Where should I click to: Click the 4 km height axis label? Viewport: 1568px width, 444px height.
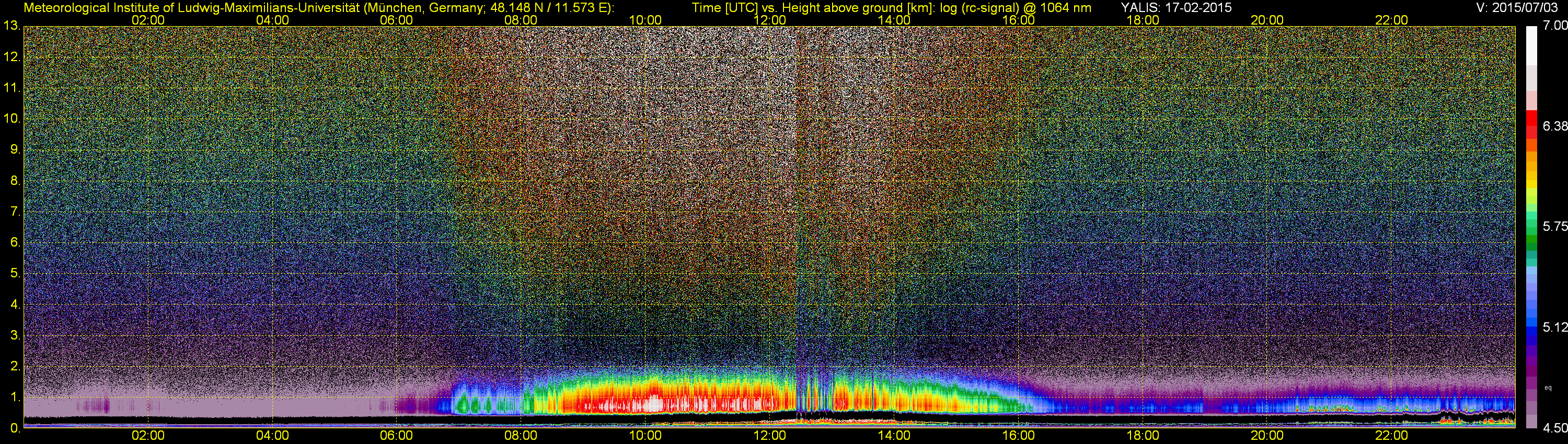(x=15, y=305)
